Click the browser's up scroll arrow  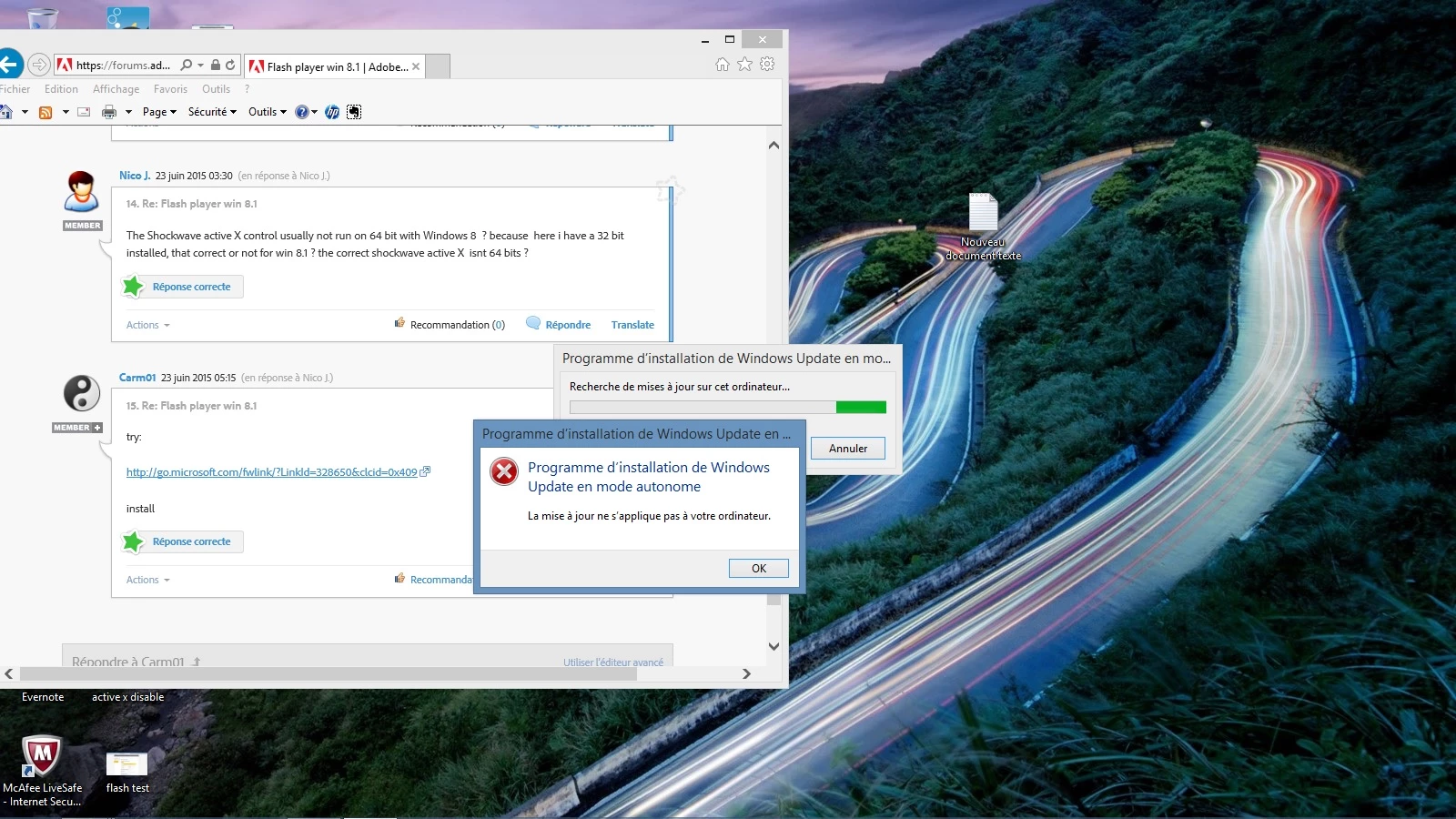[773, 145]
